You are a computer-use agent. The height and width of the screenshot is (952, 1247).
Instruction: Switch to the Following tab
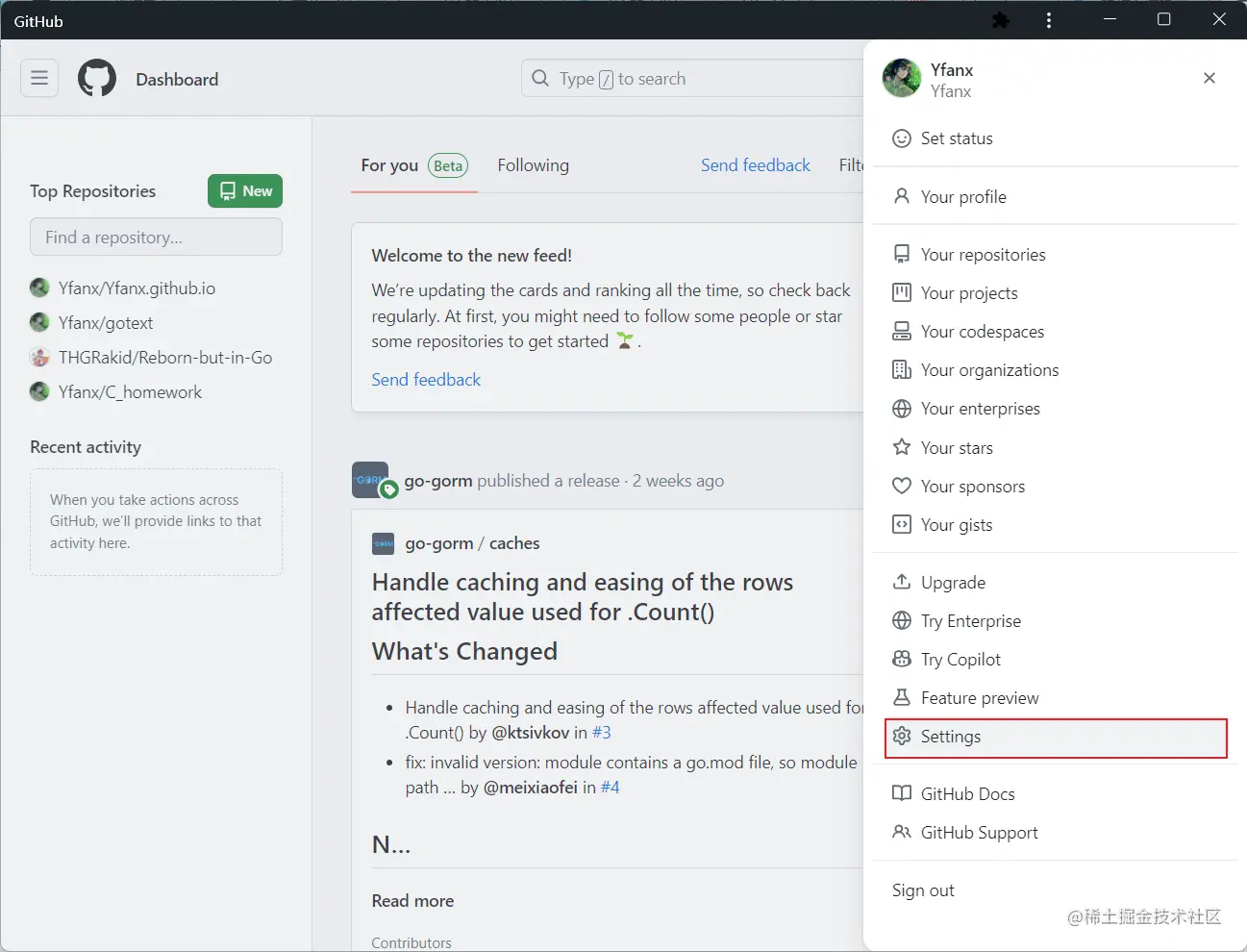point(533,165)
